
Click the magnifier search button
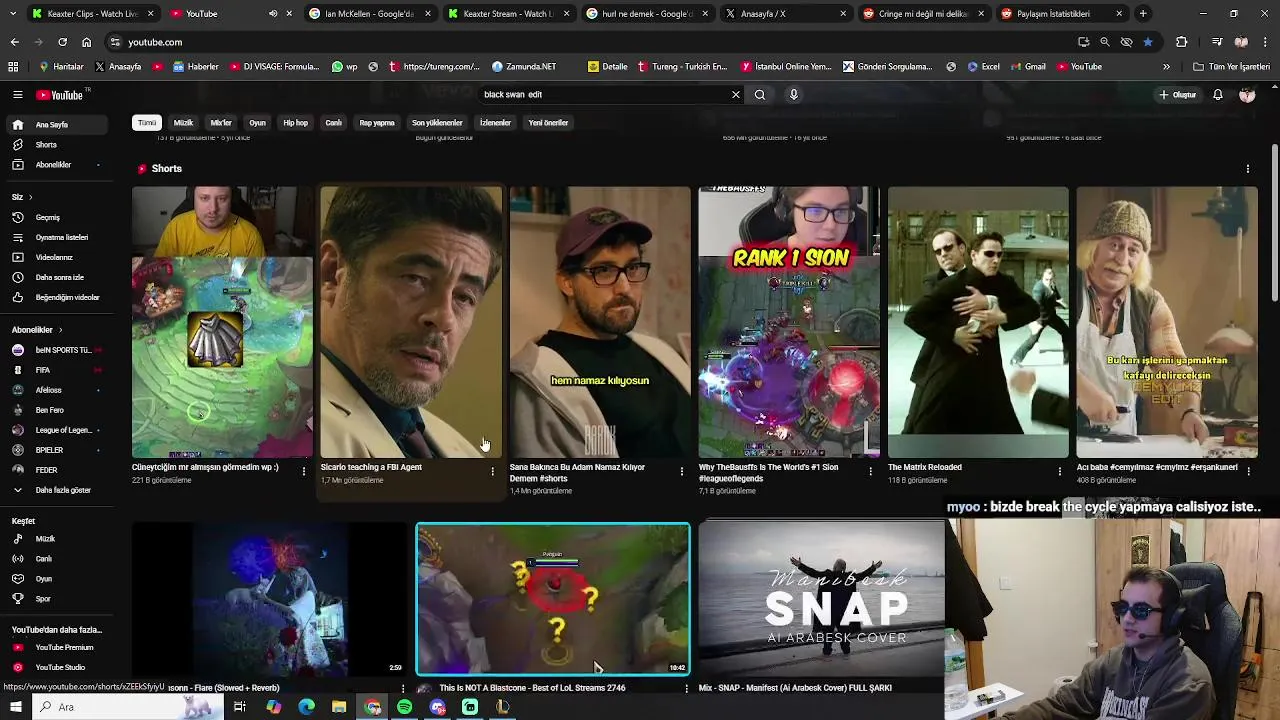[x=760, y=95]
